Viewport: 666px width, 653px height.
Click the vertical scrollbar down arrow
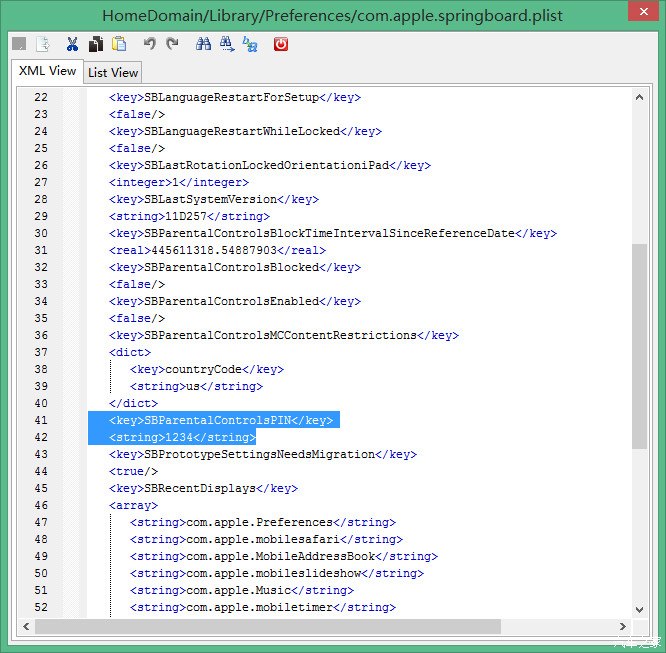639,609
